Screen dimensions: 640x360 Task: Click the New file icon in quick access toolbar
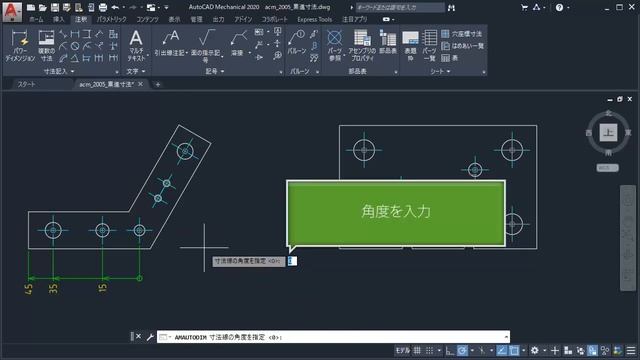31,7
